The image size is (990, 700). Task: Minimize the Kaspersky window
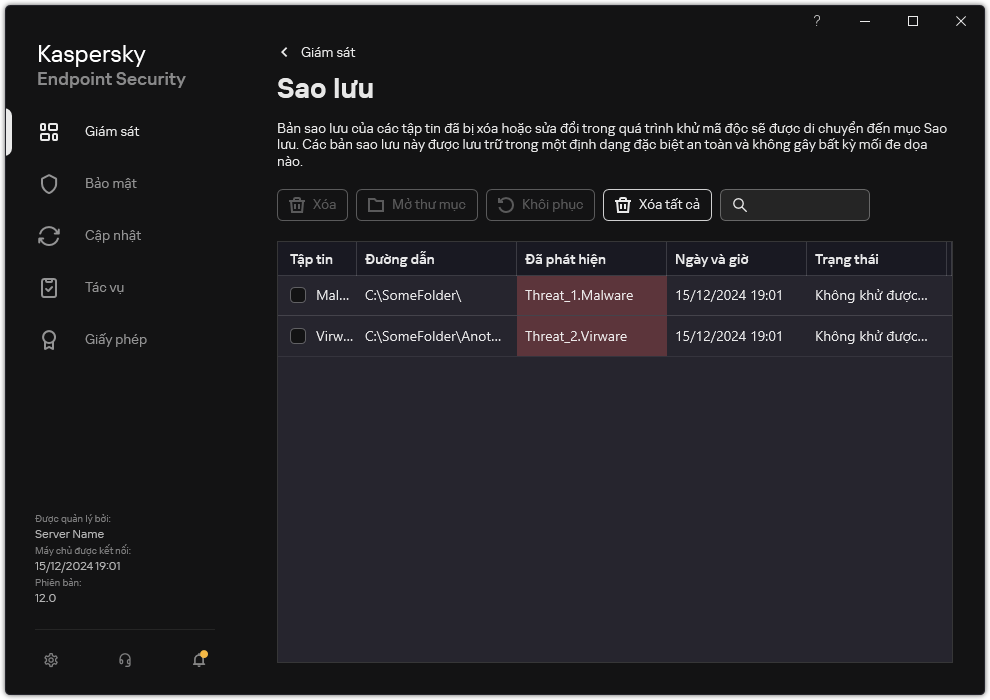click(865, 21)
